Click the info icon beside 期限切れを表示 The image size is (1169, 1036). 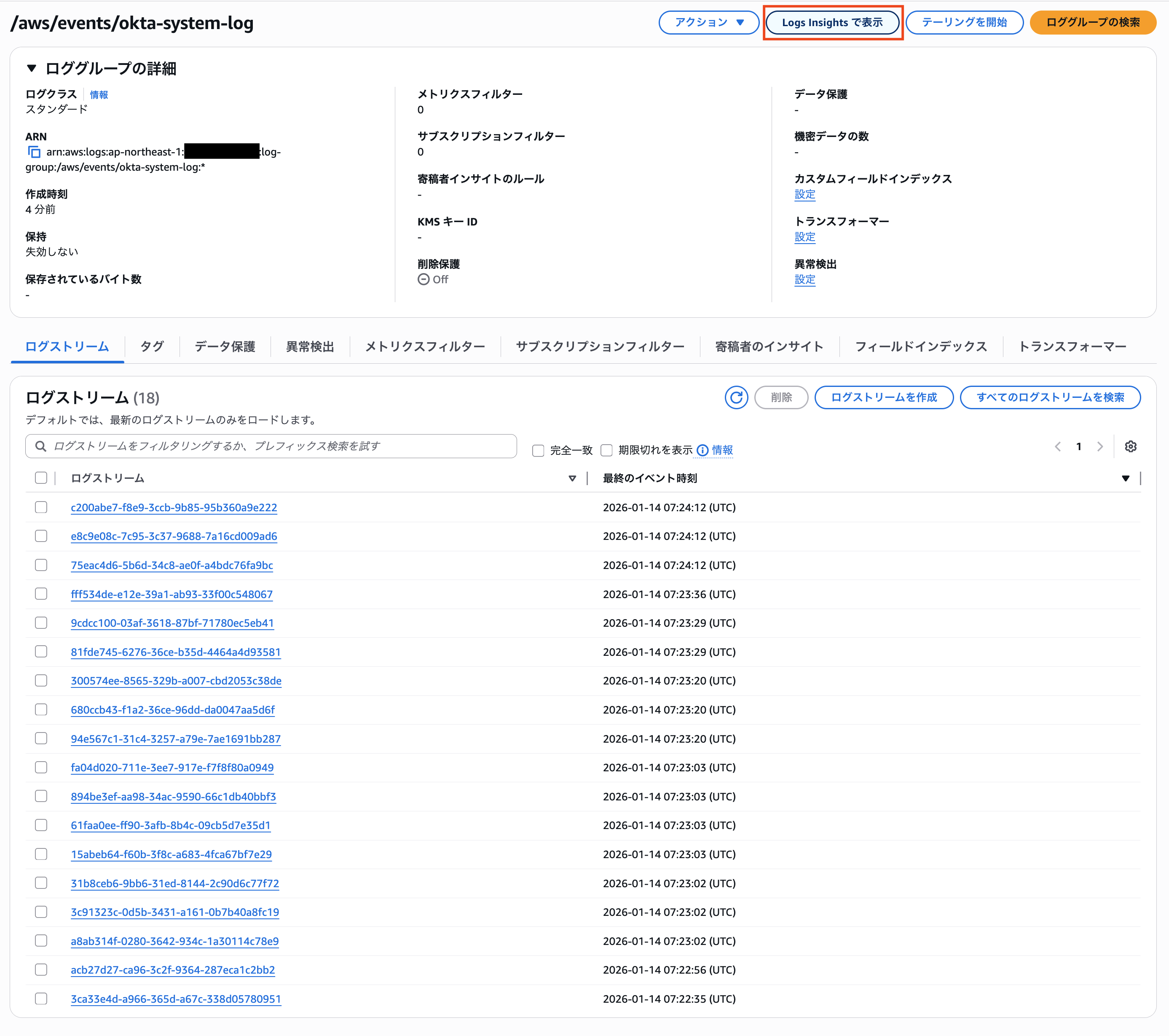point(702,450)
